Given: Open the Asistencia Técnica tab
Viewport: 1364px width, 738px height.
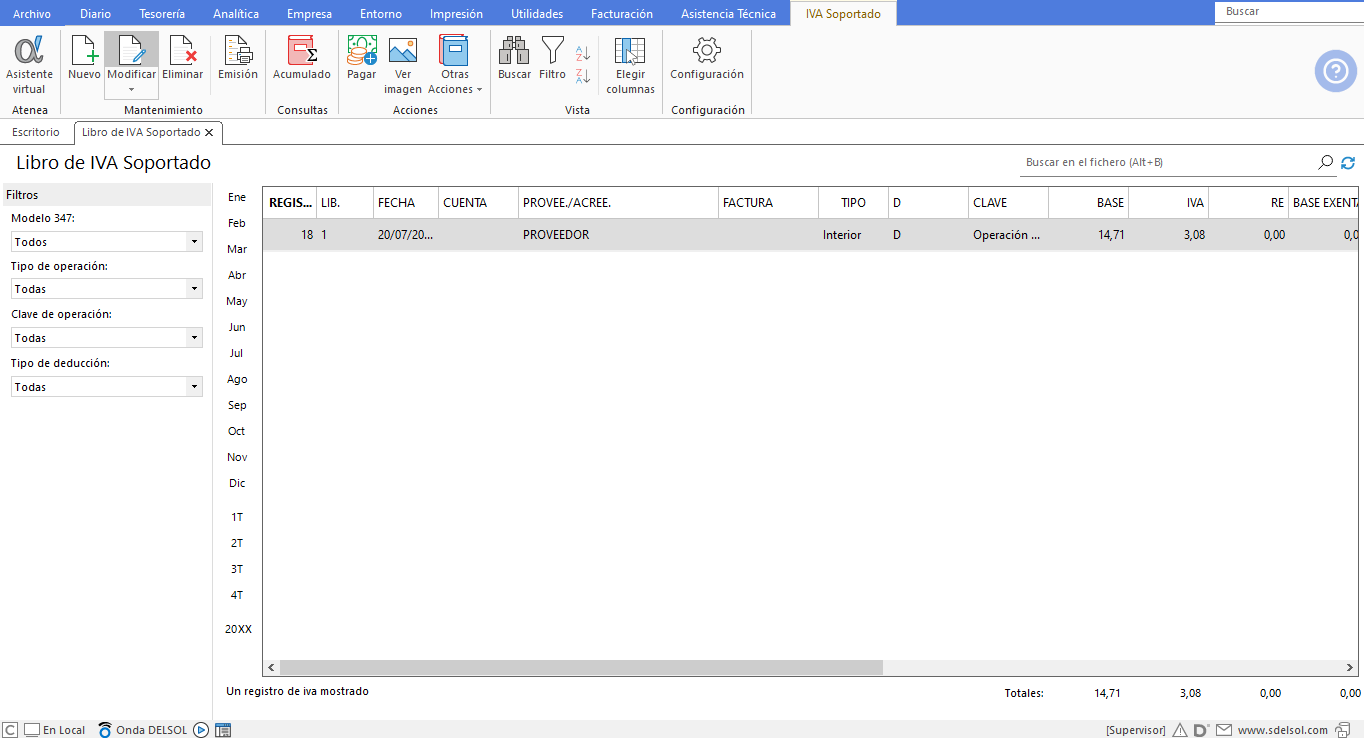Looking at the screenshot, I should coord(728,14).
